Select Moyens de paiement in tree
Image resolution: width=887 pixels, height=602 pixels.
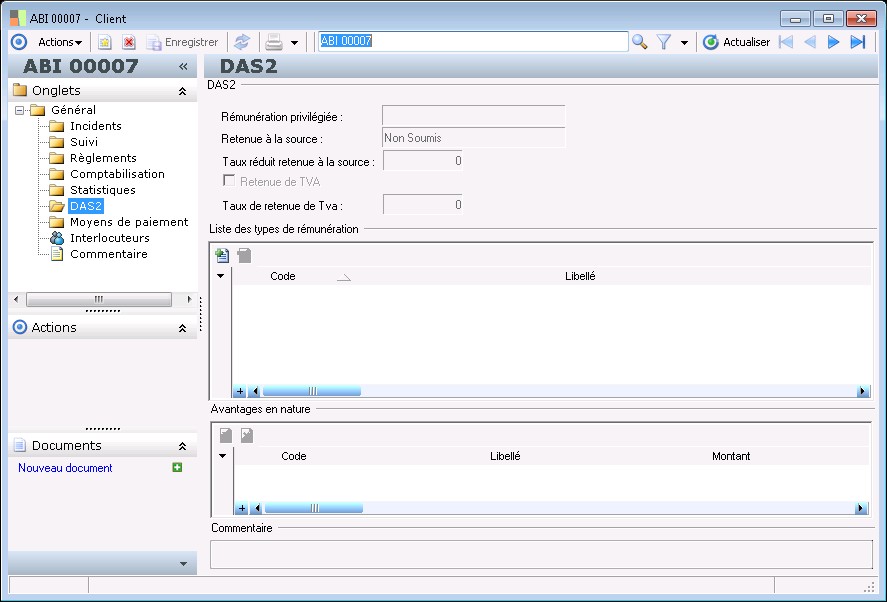coord(129,222)
